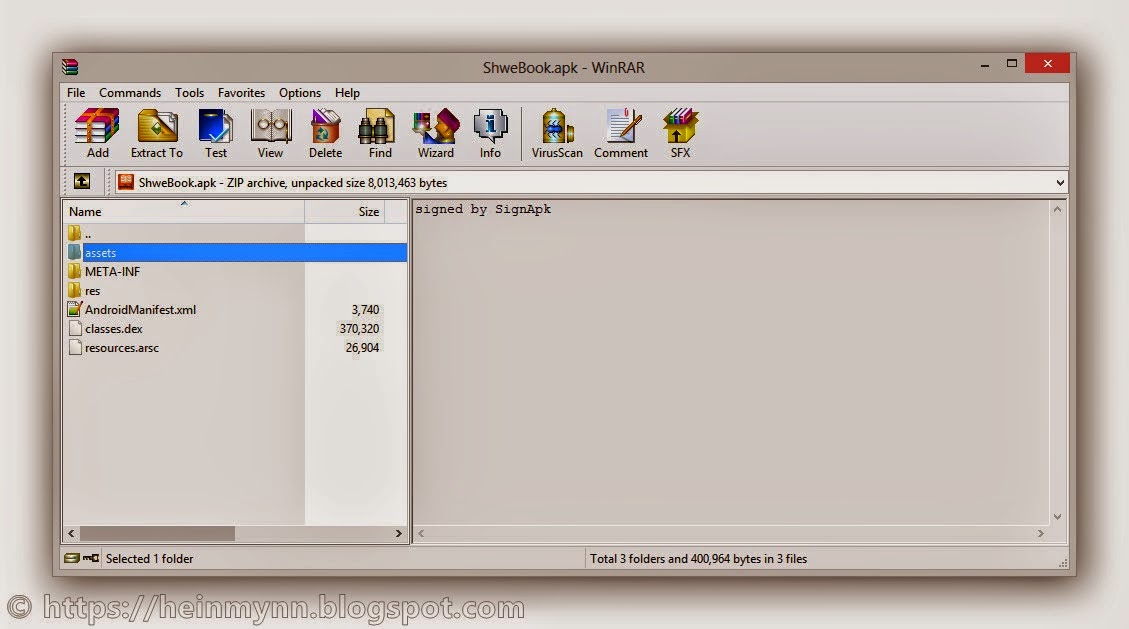Select the resources.arsc file name
1129x629 pixels.
point(122,348)
